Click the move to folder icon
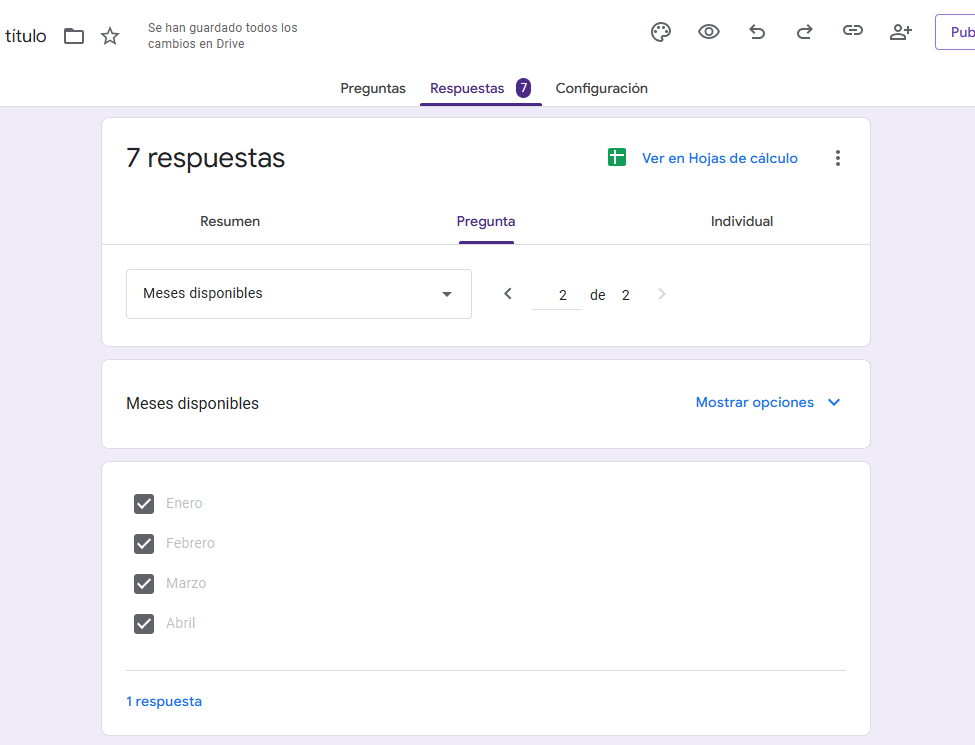Screen dimensions: 975x745 [74, 36]
